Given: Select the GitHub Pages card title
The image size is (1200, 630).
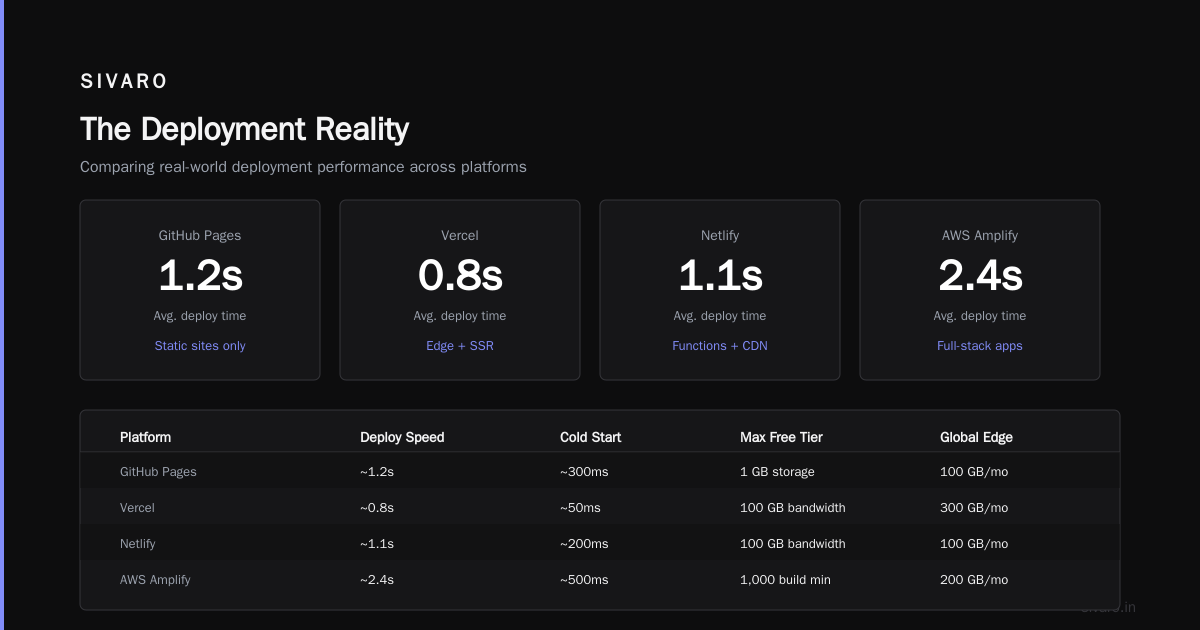Looking at the screenshot, I should pos(200,236).
